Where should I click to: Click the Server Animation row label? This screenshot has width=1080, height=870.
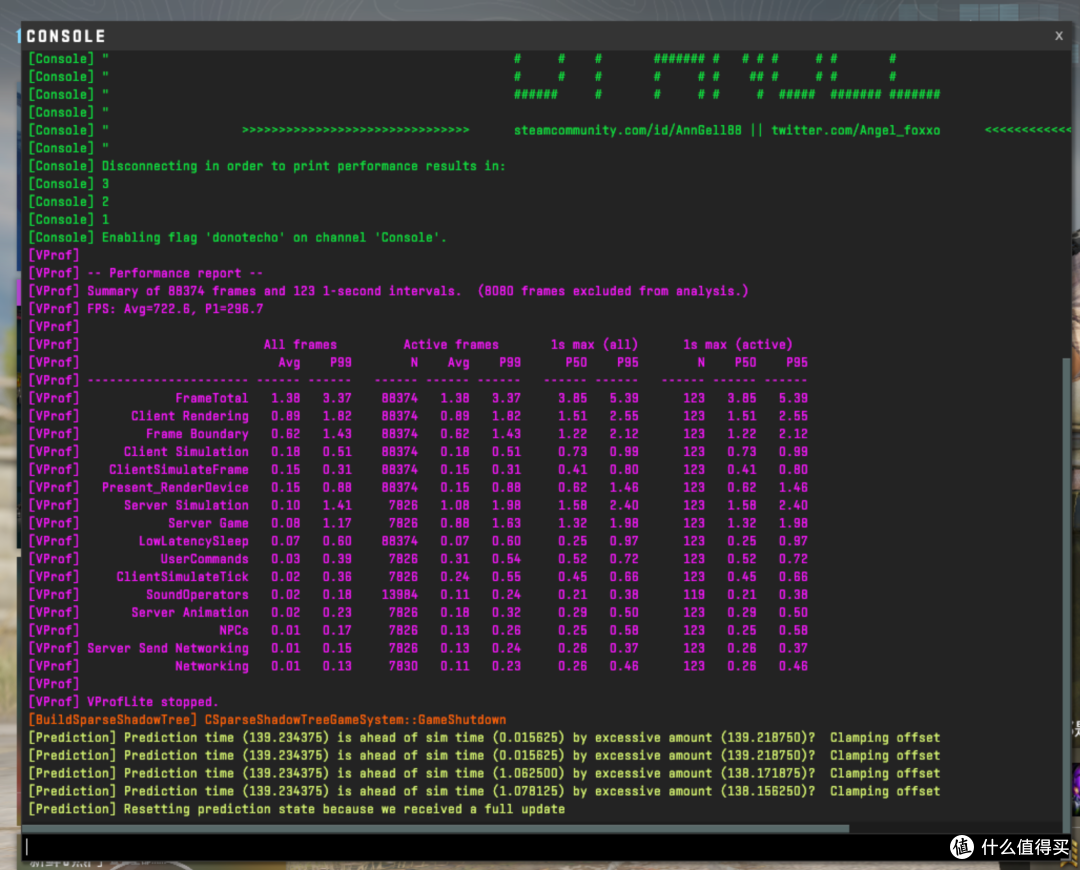[189, 613]
